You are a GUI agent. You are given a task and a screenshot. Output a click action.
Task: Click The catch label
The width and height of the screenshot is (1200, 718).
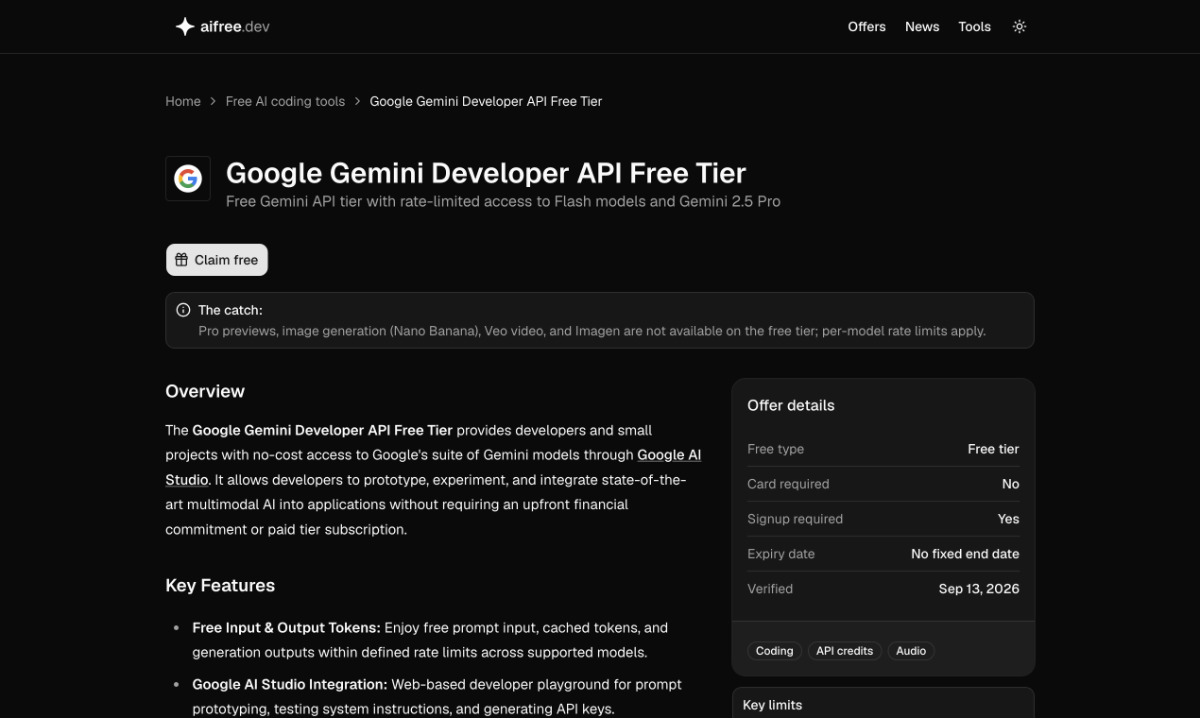coord(230,310)
